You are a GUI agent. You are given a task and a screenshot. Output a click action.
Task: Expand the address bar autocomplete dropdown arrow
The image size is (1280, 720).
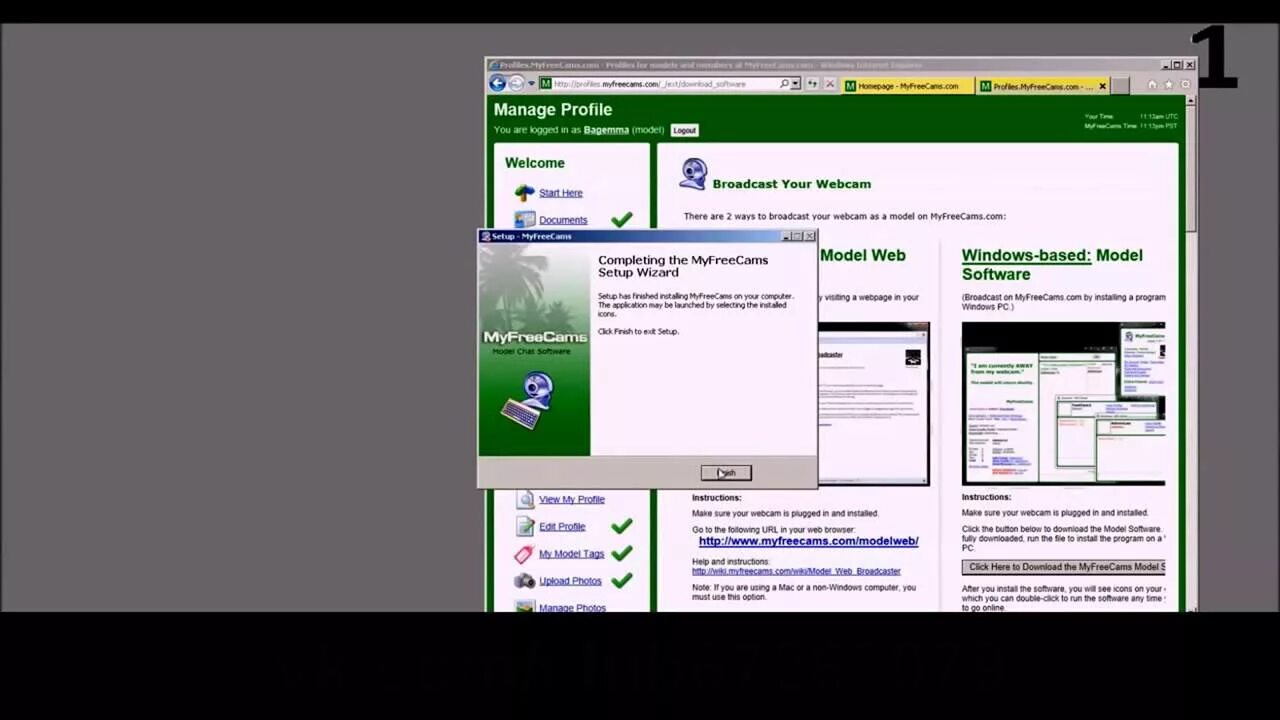[x=796, y=84]
